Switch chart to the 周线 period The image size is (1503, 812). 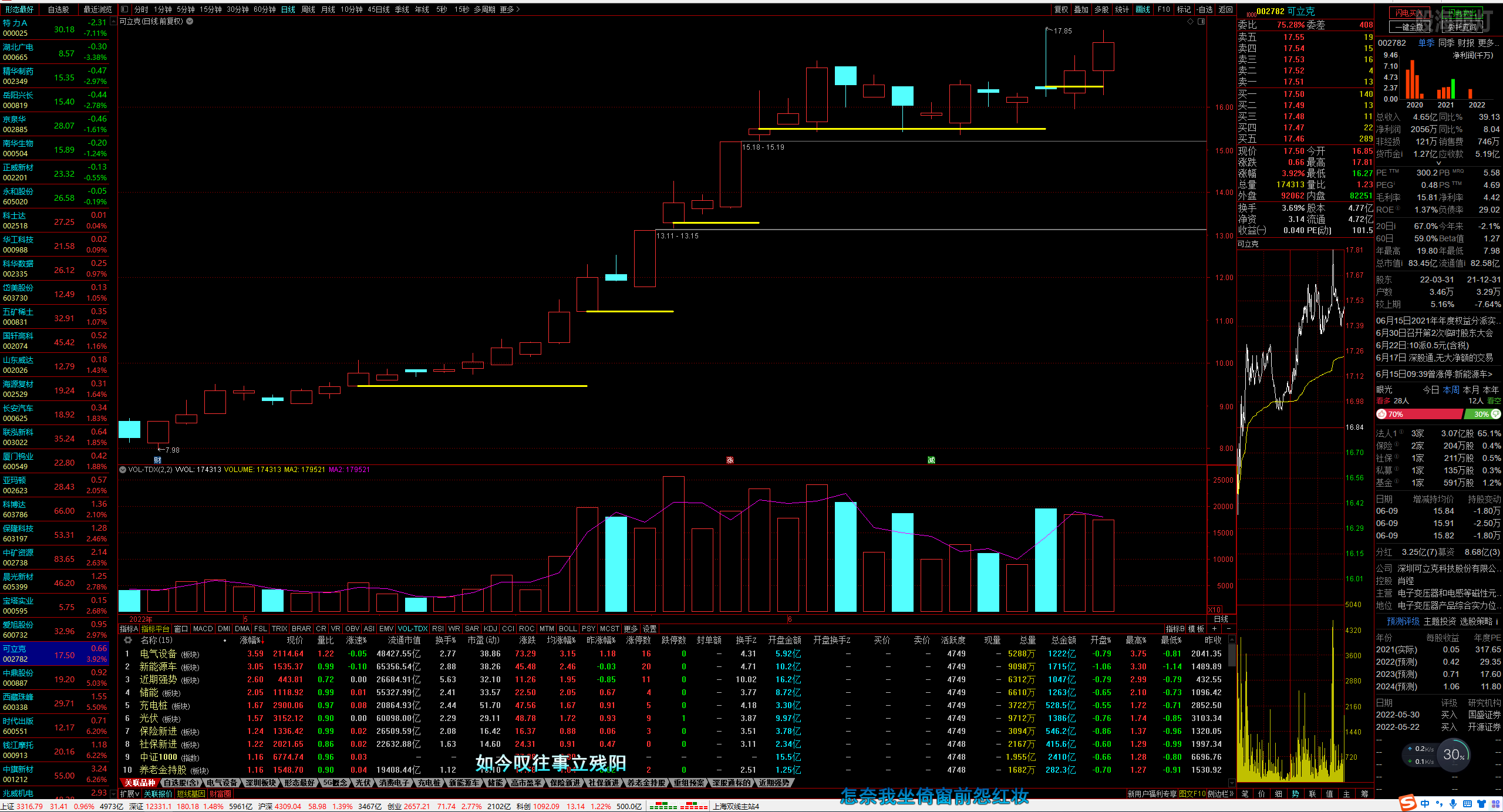coord(308,9)
